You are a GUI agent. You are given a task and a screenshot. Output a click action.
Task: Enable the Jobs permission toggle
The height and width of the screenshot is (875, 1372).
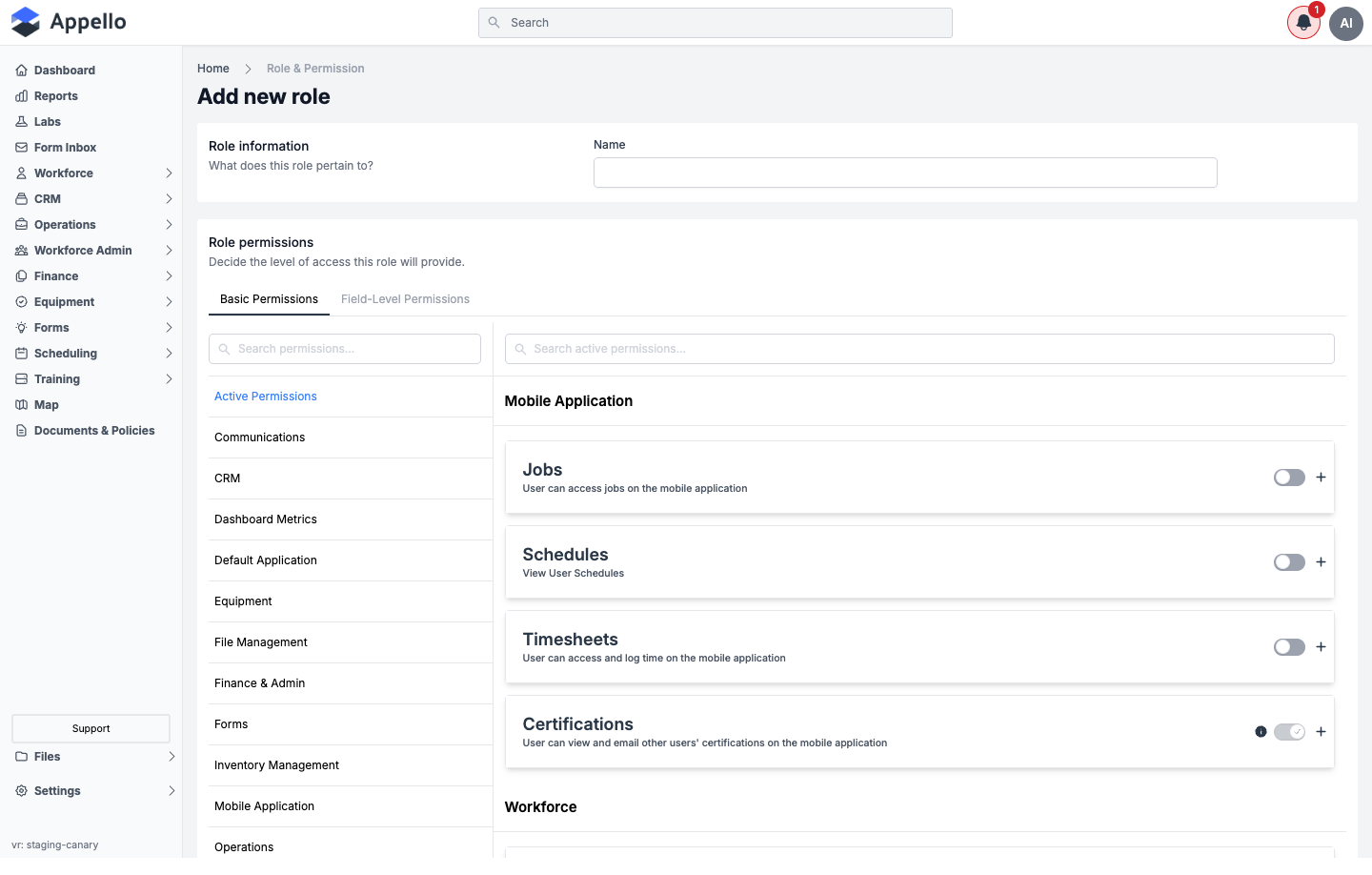coord(1289,478)
